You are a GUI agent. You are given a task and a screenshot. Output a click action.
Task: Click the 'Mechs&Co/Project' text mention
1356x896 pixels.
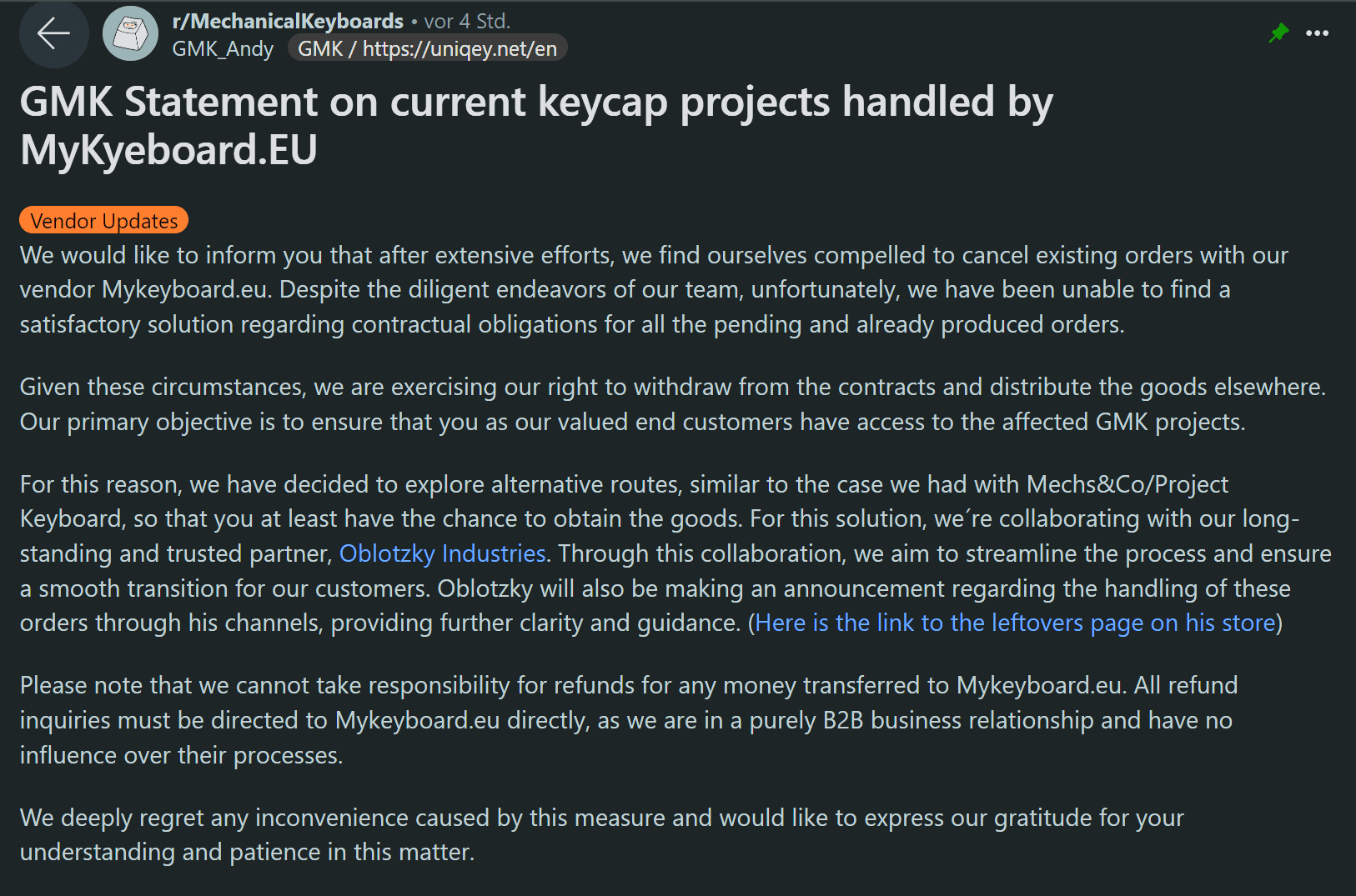coord(1127,484)
